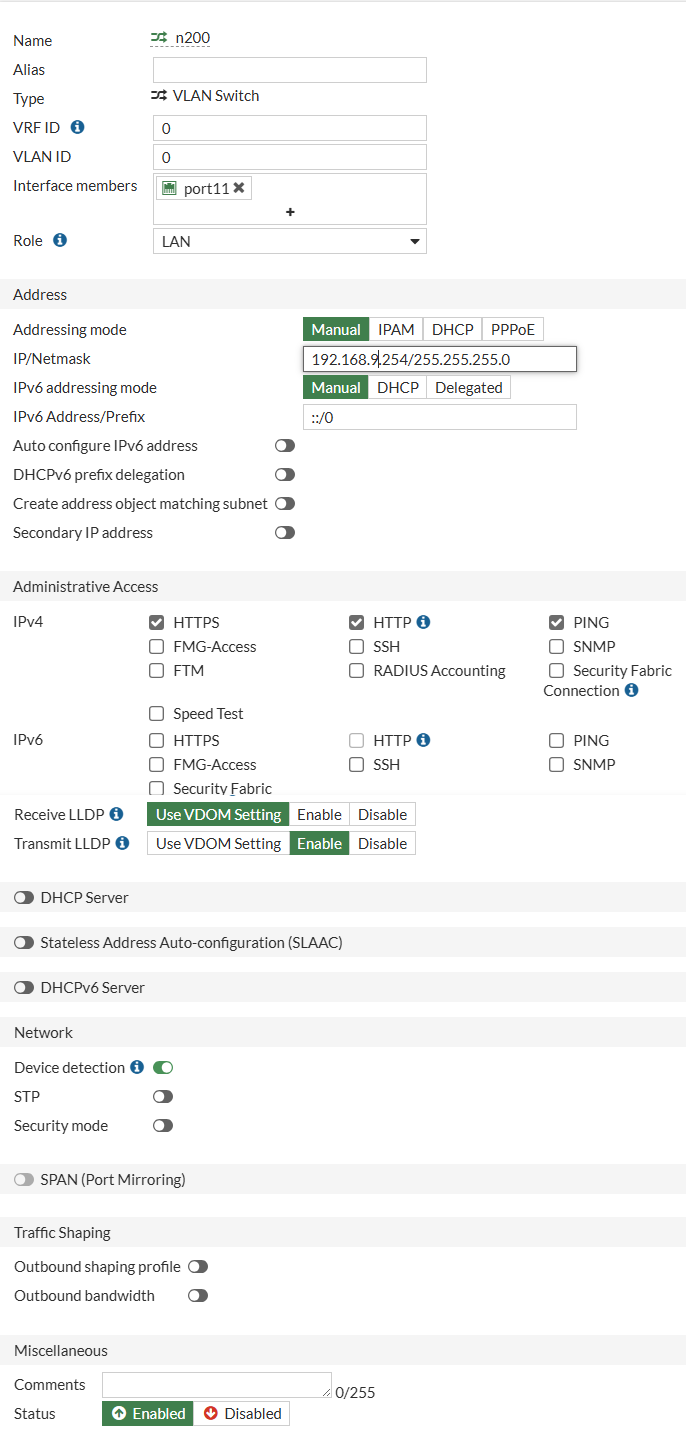Enable SSH for IPv4 administrative access

pos(357,647)
